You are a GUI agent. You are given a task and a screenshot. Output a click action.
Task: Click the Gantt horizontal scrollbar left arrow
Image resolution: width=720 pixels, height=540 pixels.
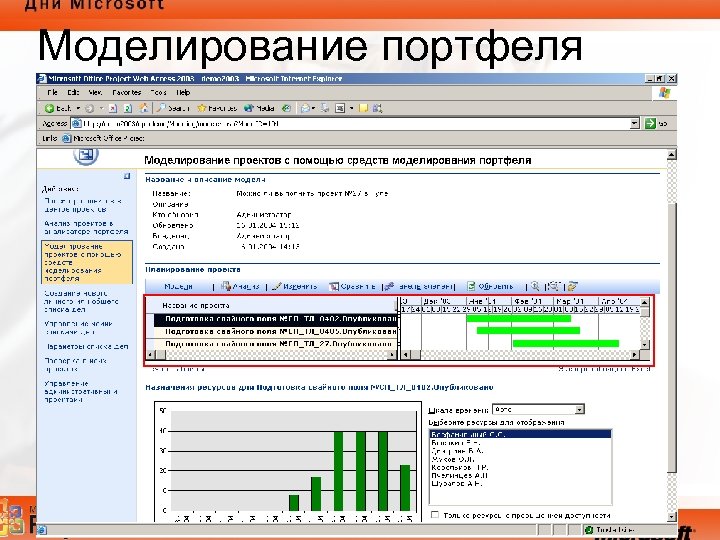[405, 354]
